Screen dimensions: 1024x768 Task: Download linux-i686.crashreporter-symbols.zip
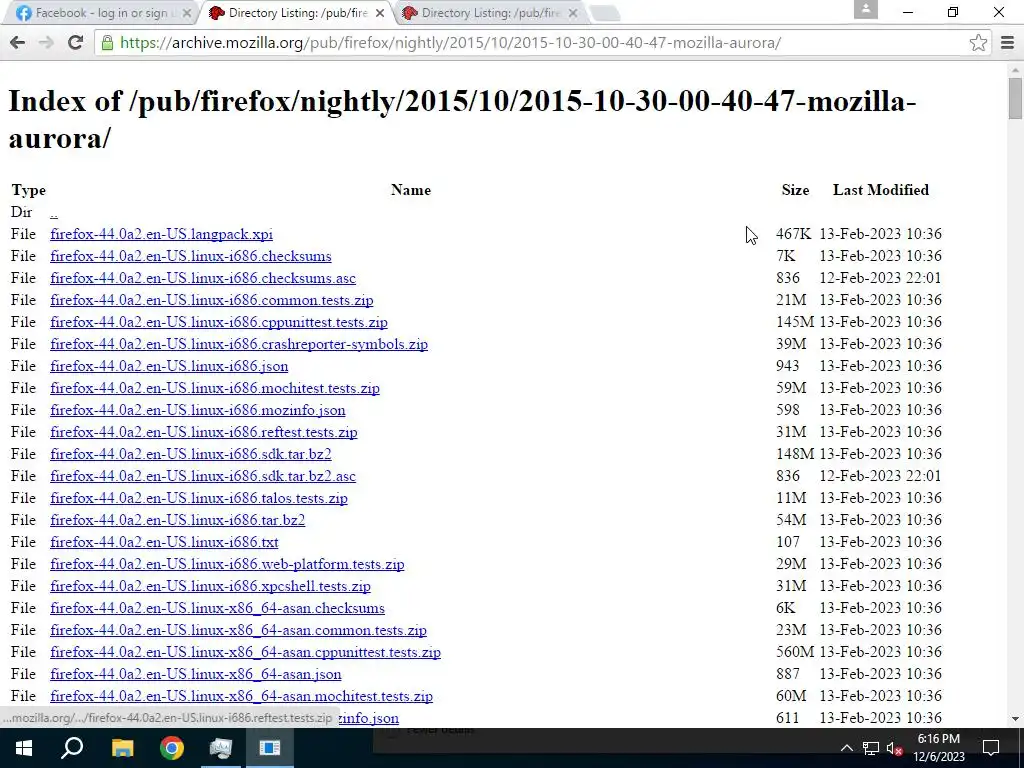click(239, 344)
